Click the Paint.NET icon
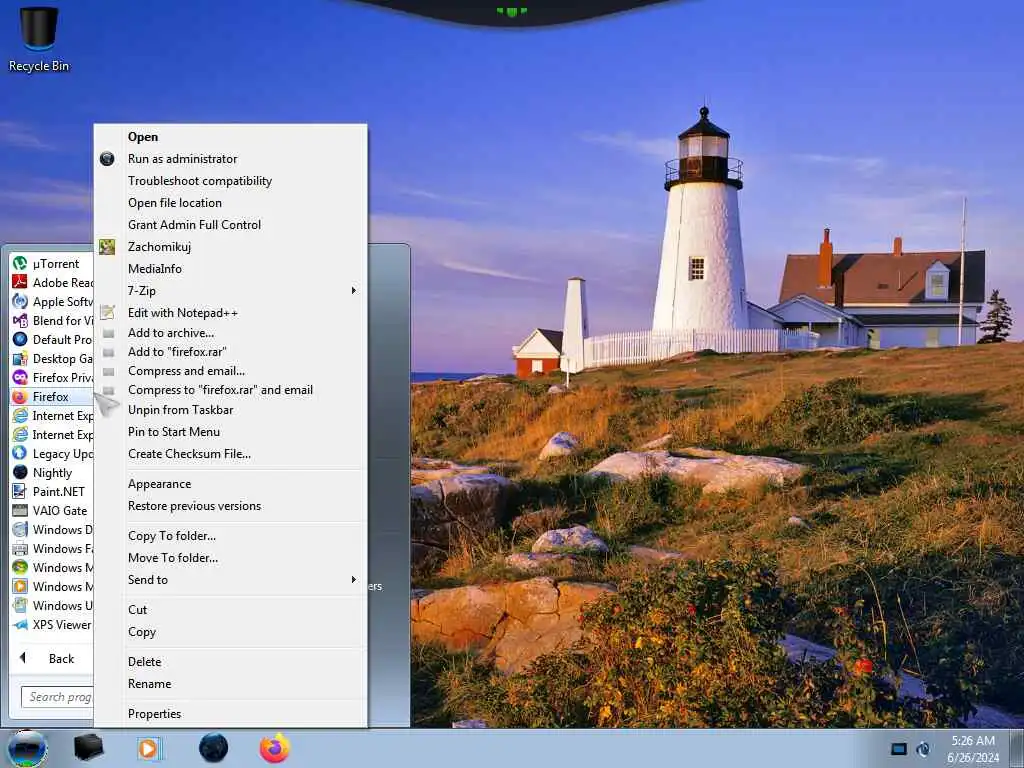The image size is (1024, 768). 20,491
